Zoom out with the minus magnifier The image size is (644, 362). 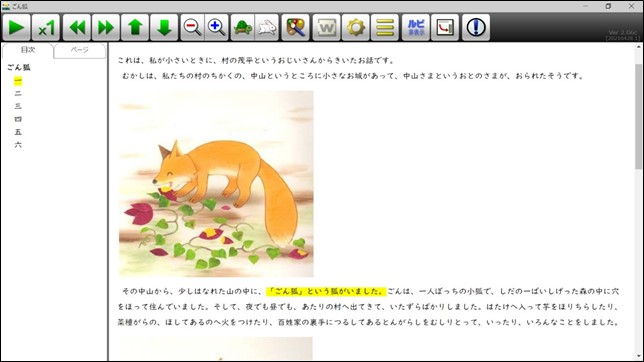[x=192, y=28]
